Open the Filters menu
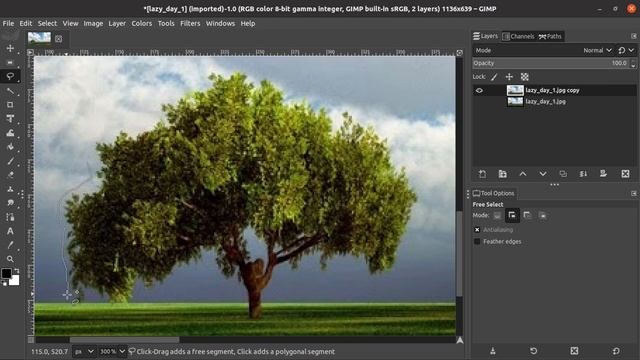Image resolution: width=640 pixels, height=360 pixels. click(x=190, y=23)
